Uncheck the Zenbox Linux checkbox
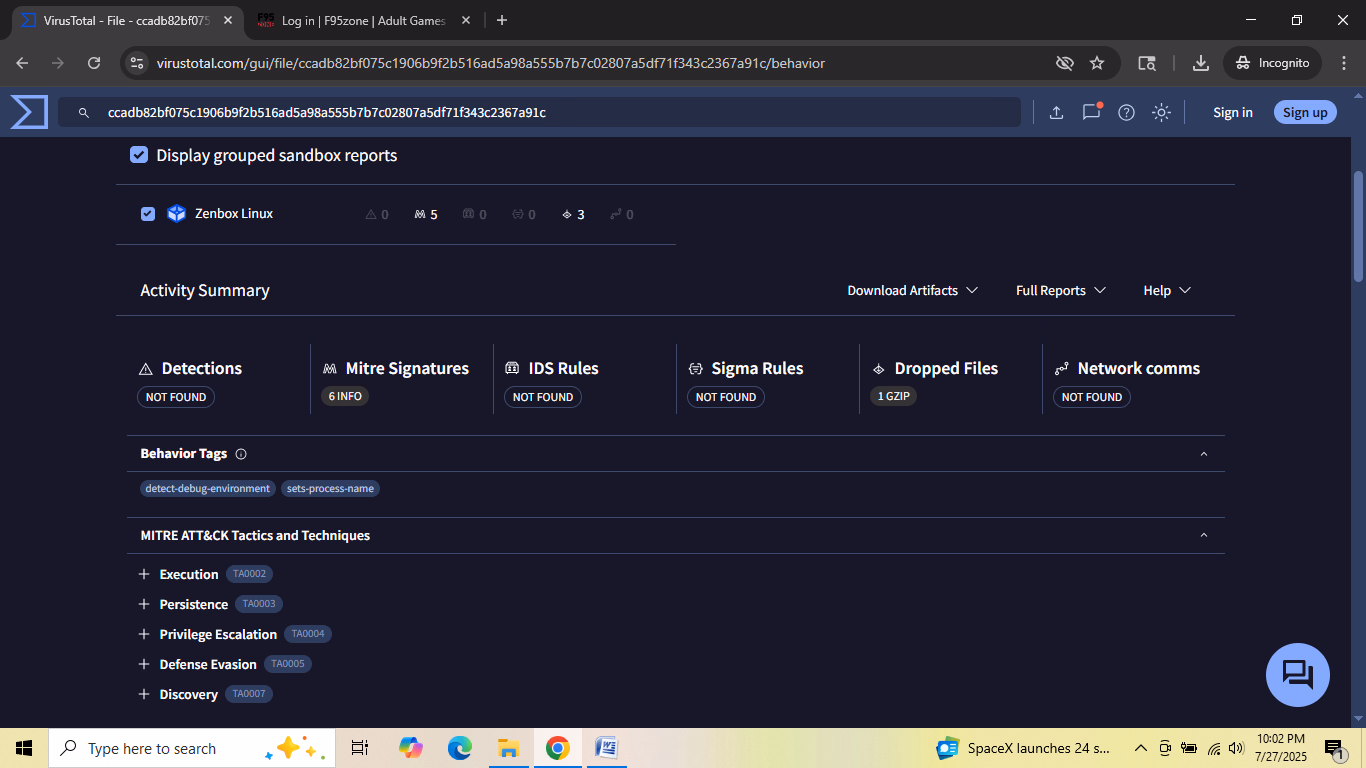The image size is (1366, 768). [x=148, y=214]
